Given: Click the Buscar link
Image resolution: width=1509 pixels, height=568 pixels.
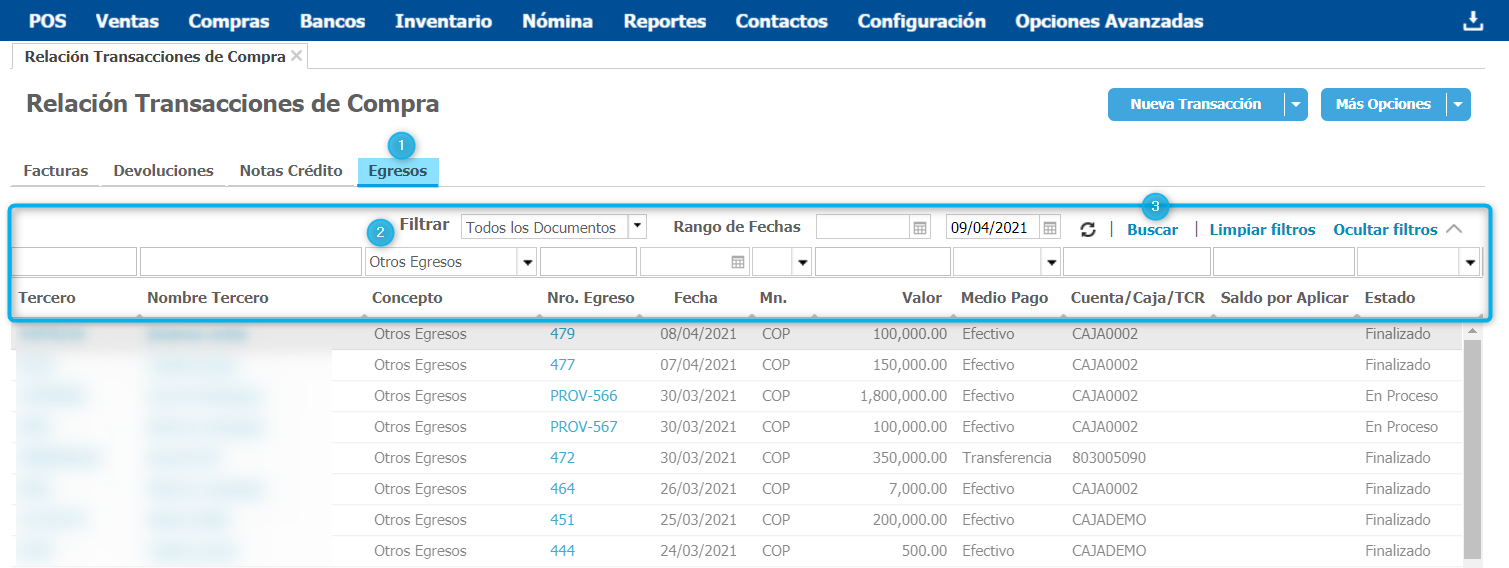Looking at the screenshot, I should 1152,229.
